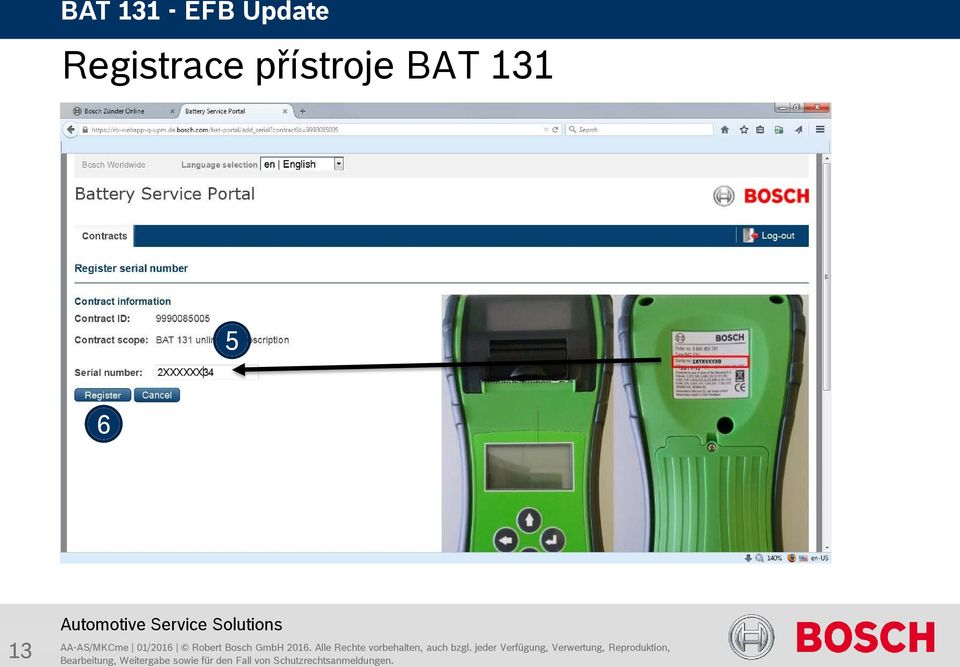Click the Register serial number heading

click(131, 268)
